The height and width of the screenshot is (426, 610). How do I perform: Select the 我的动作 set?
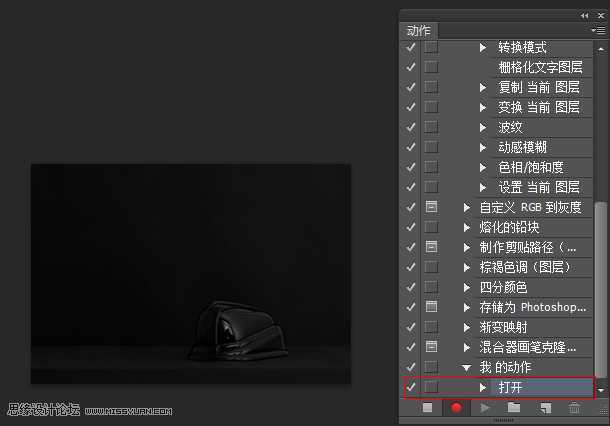(505, 367)
